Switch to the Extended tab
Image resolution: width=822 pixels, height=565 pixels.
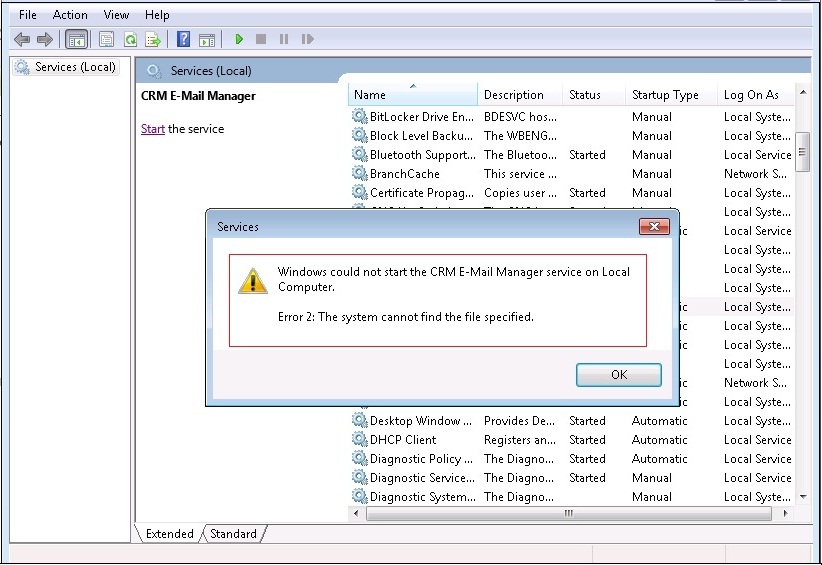coord(169,534)
